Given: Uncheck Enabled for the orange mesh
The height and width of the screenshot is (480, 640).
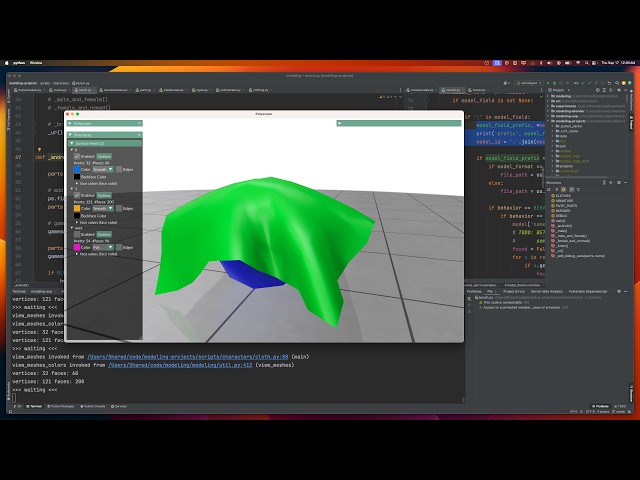Looking at the screenshot, I should (x=77, y=196).
